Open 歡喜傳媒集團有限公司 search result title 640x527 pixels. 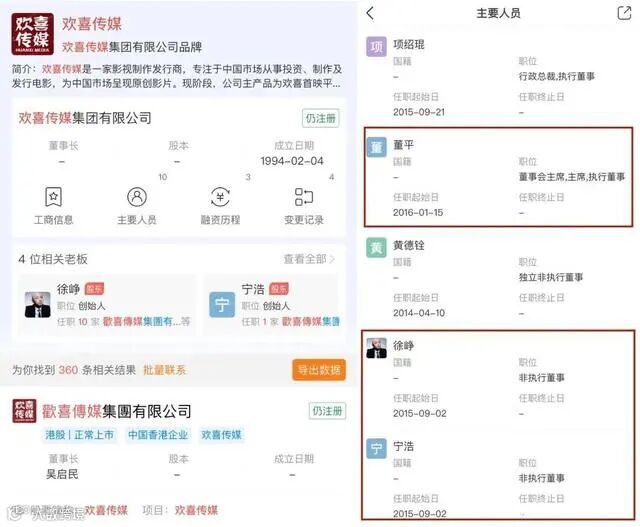coord(117,411)
